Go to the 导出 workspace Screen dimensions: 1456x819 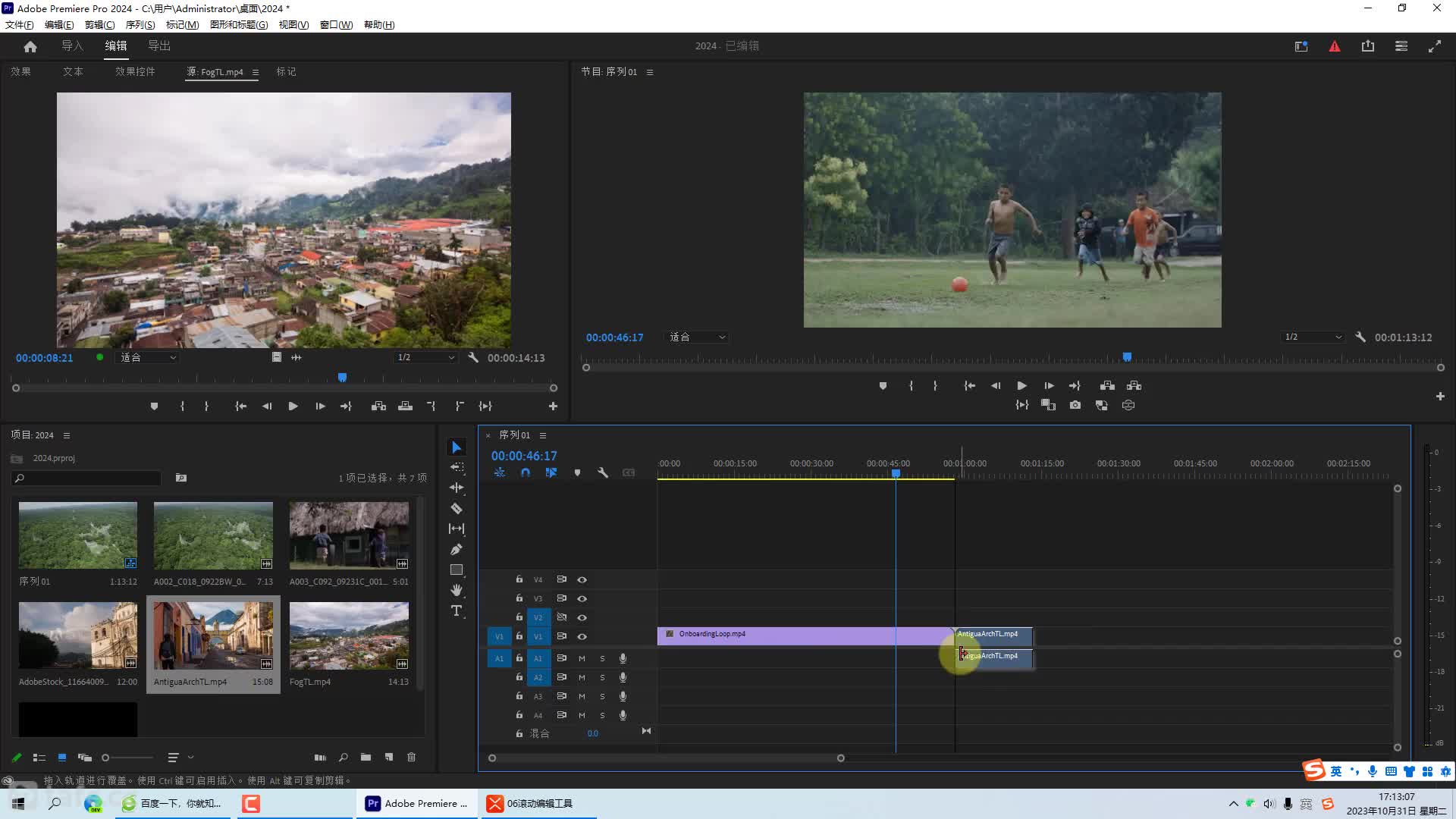[x=159, y=45]
